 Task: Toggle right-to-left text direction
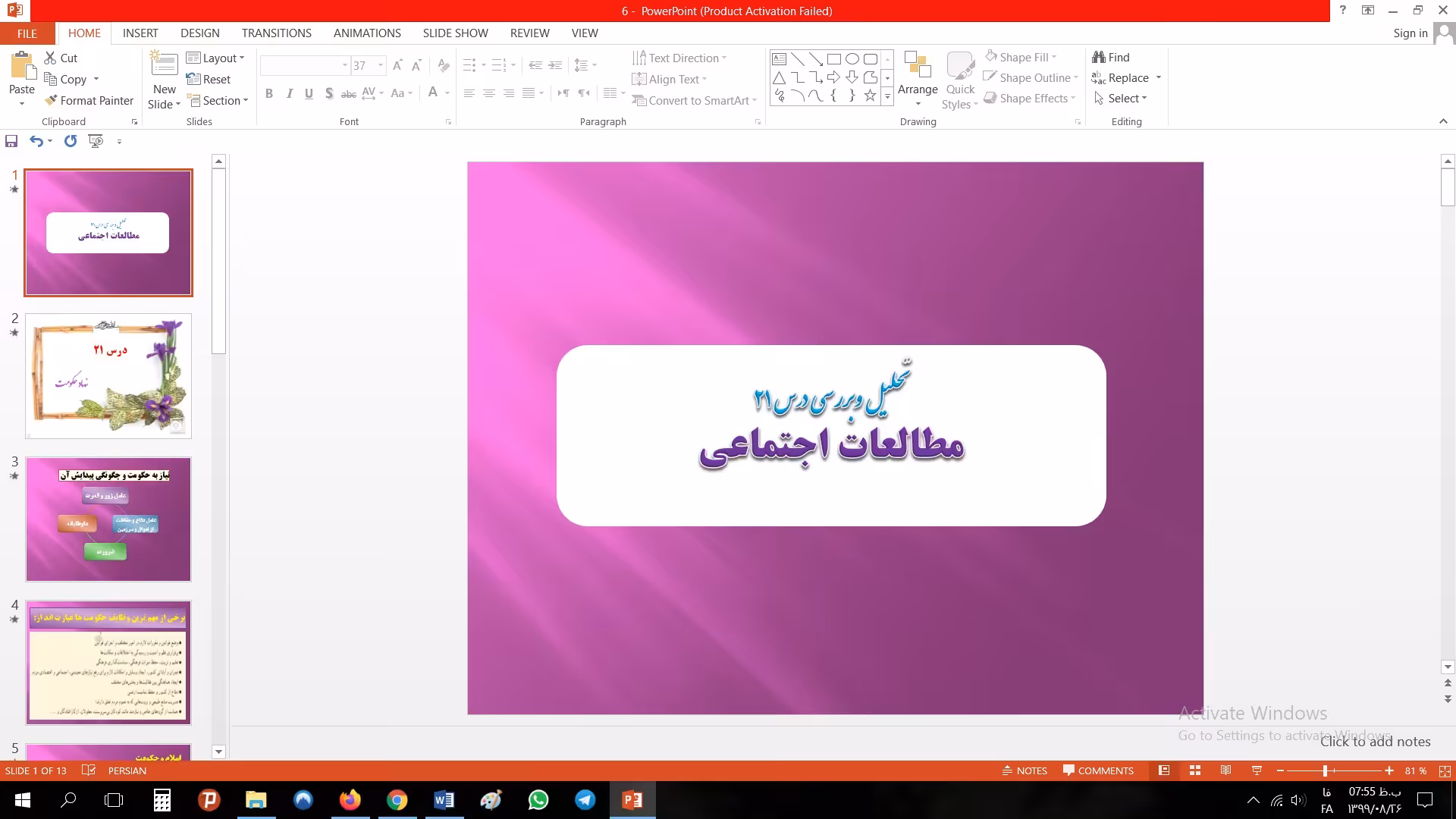(x=583, y=93)
